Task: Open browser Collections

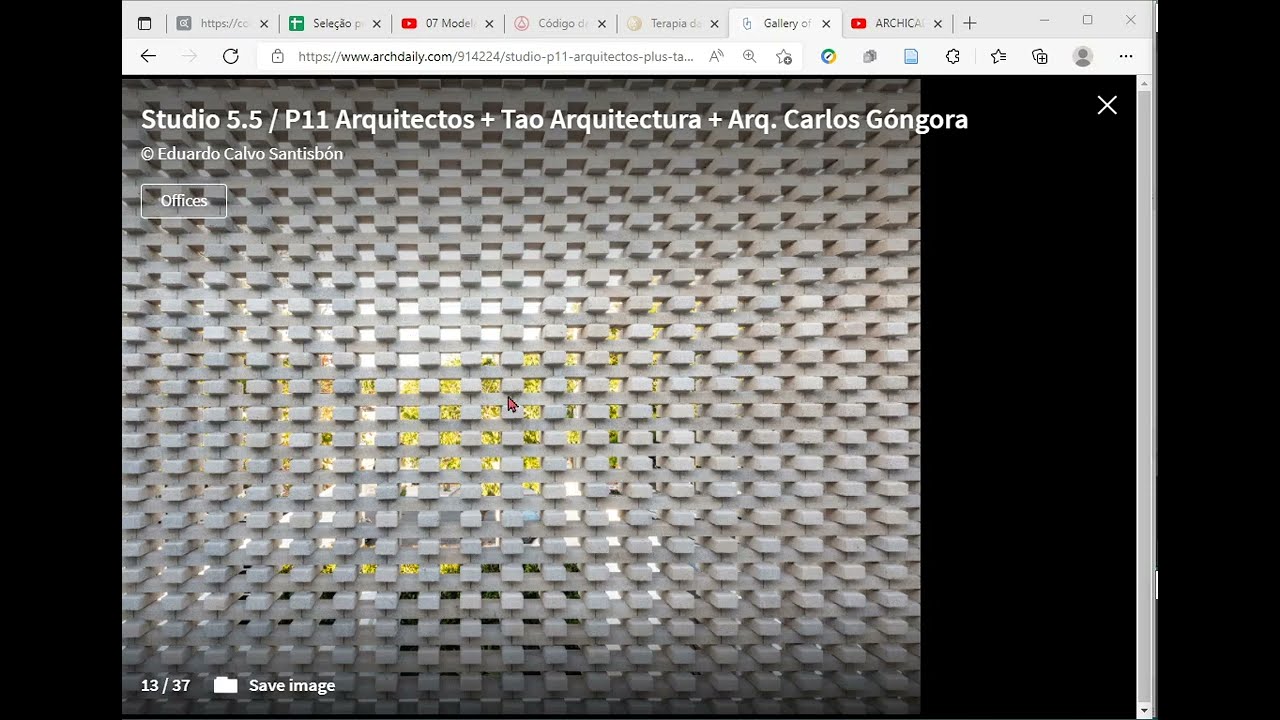Action: pyautogui.click(x=1040, y=57)
